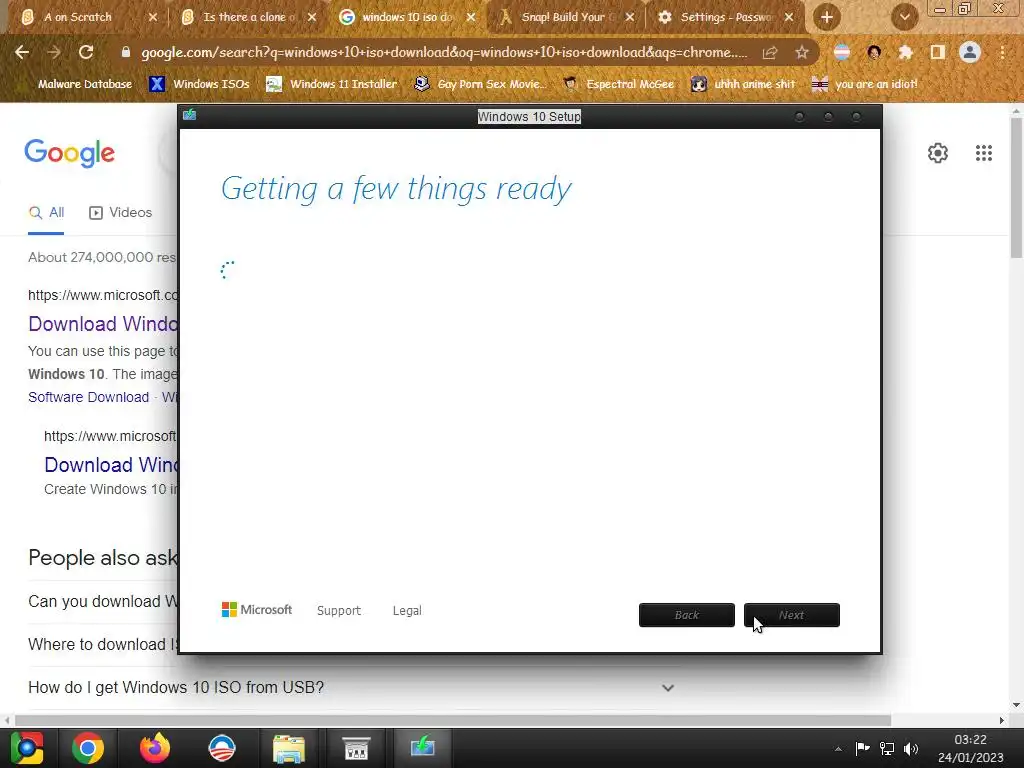Screen dimensions: 1024x768
Task: Open the Extensions puzzle icon
Action: pyautogui.click(x=905, y=52)
